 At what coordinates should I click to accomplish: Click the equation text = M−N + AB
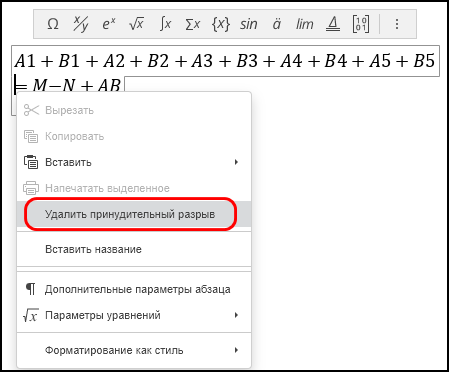coord(68,86)
